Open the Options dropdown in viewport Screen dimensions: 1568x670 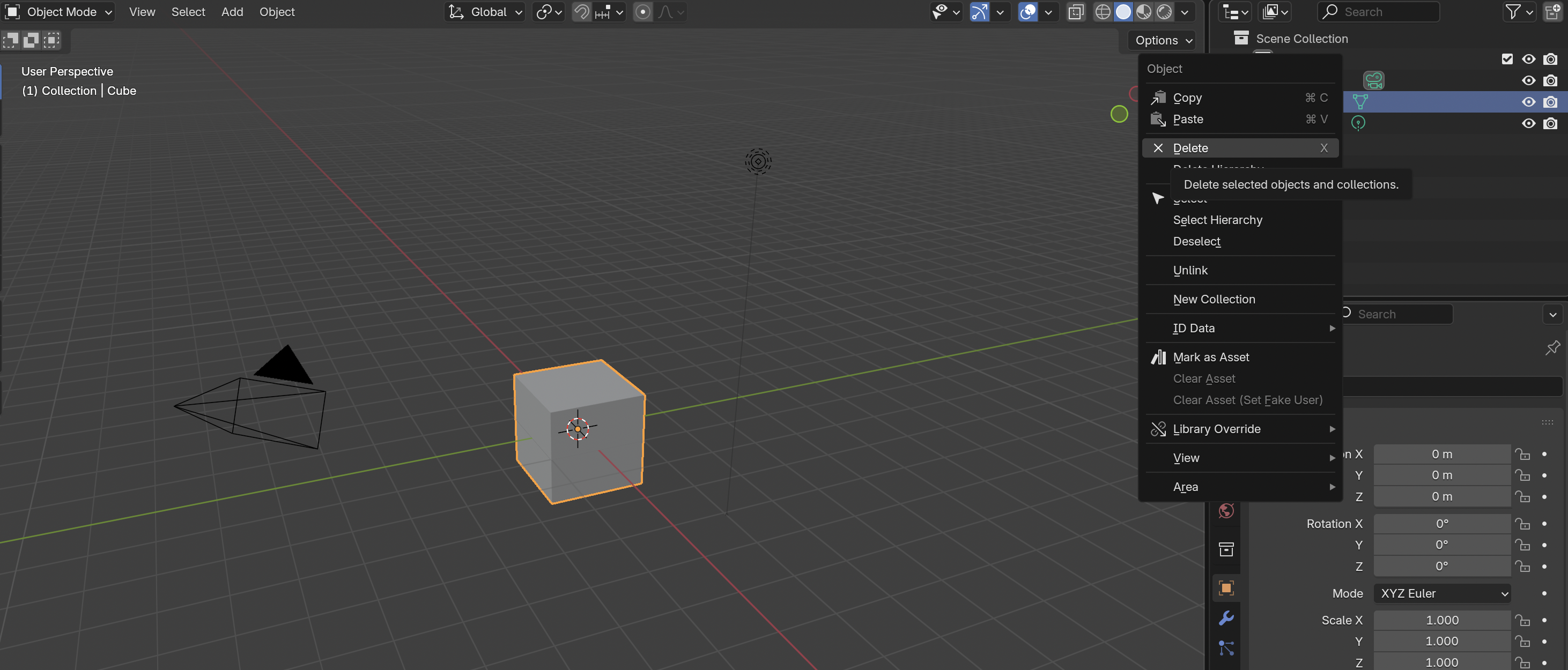tap(1163, 40)
